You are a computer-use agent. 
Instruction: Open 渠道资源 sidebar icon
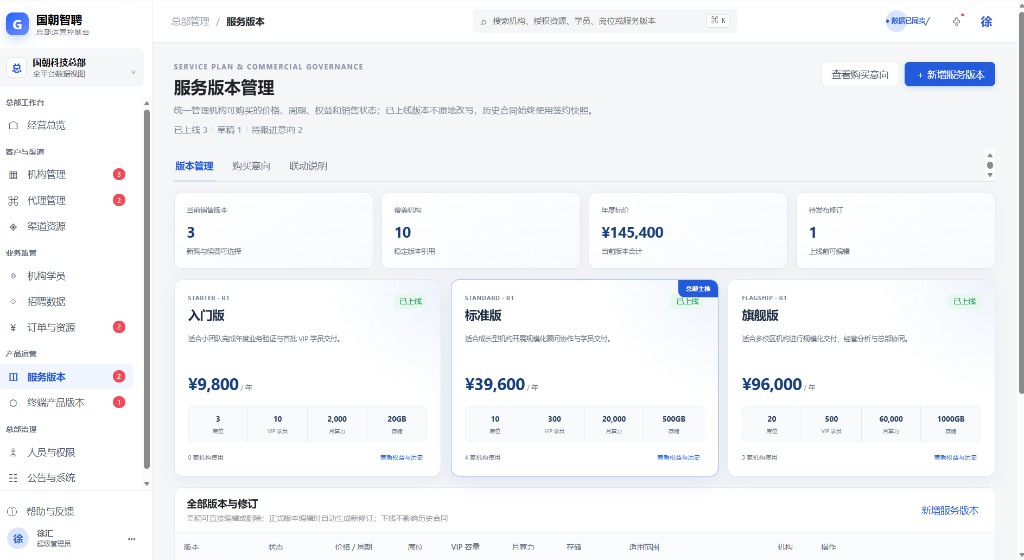13,227
